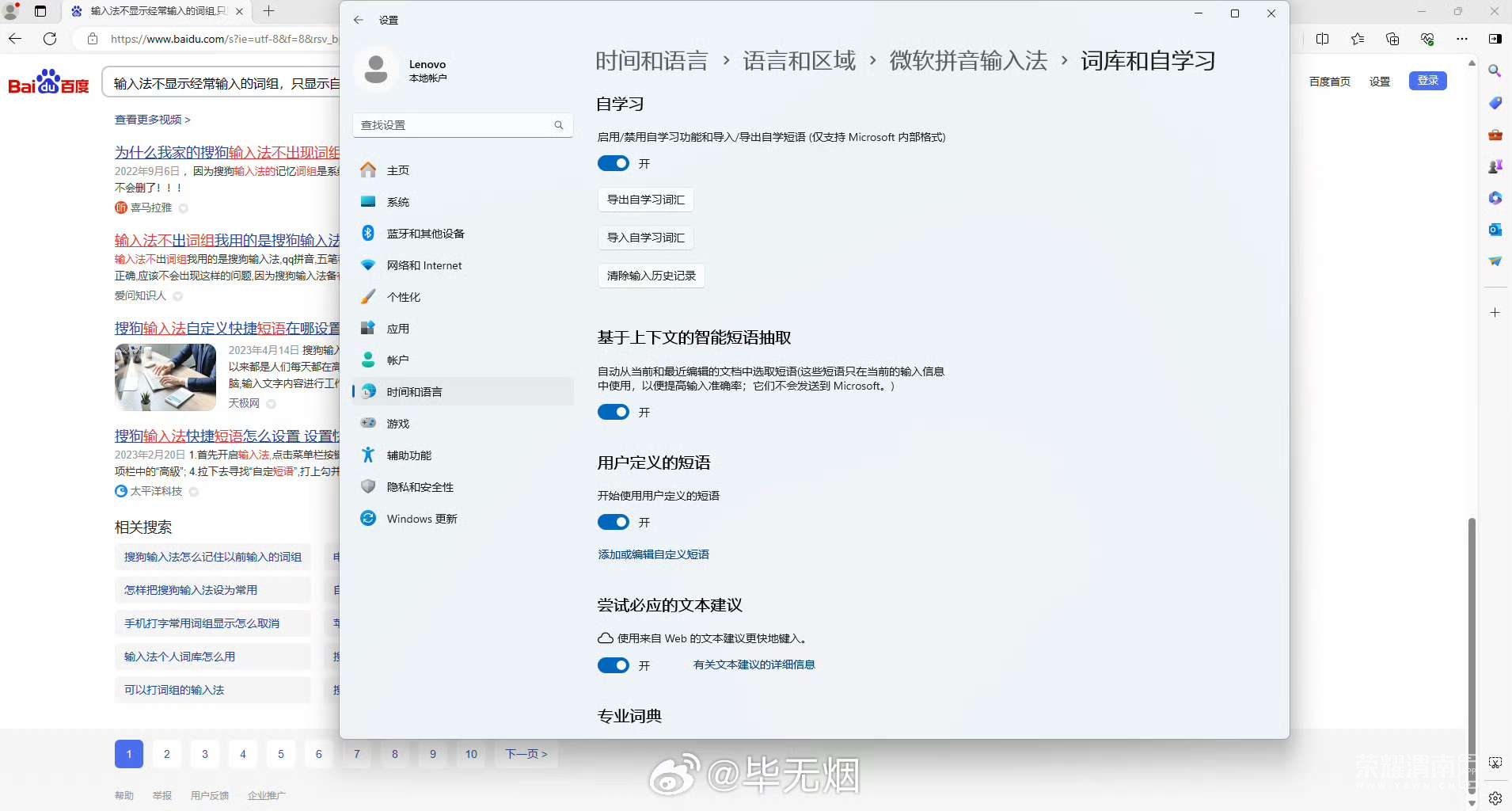The height and width of the screenshot is (811, 1512).
Task: Open Edge more options ellipsis menu
Action: click(x=1461, y=39)
